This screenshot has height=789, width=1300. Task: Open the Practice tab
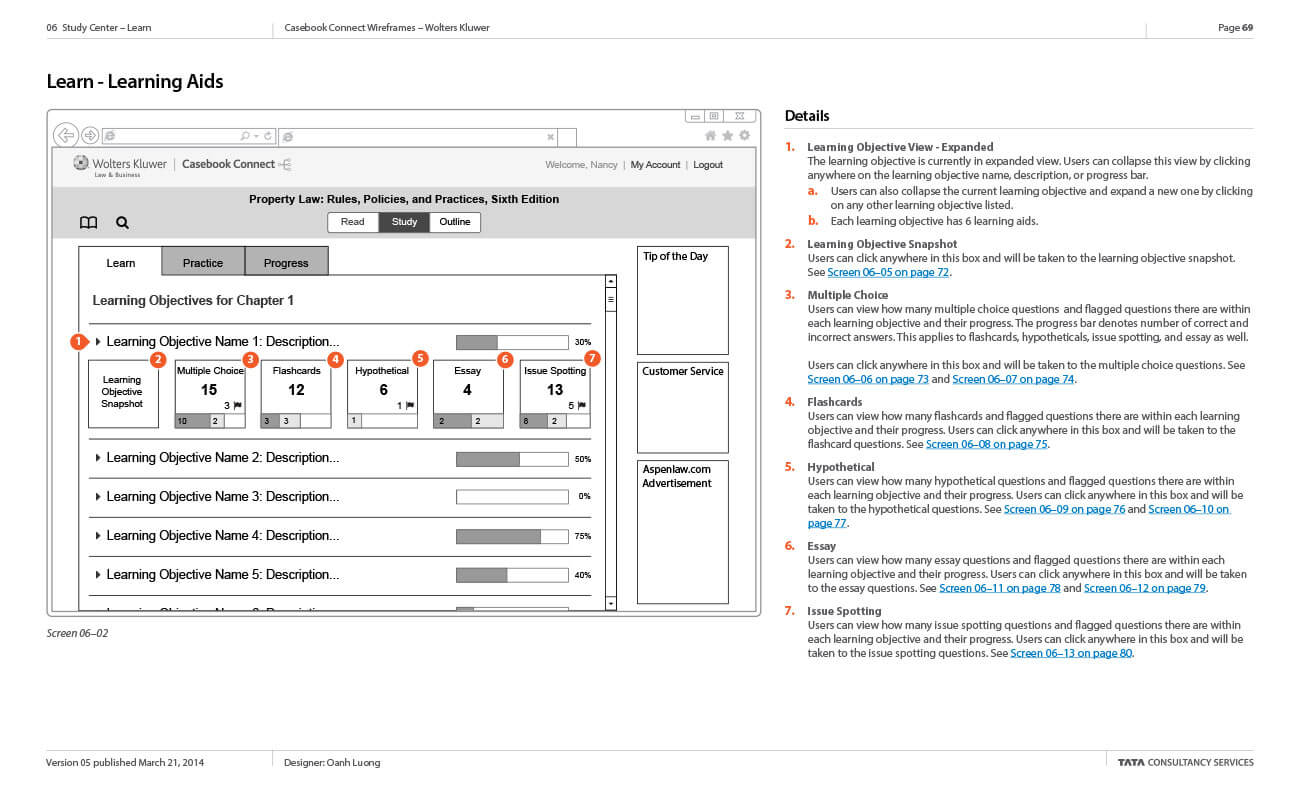[x=203, y=262]
